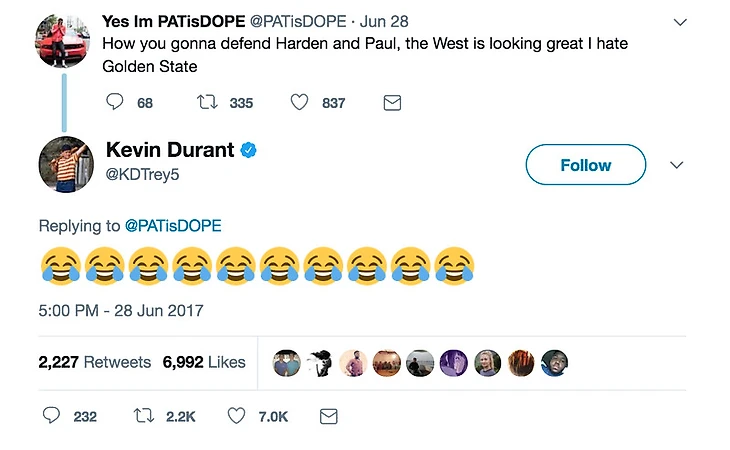Open the @KDTrey5 handle
730x450 pixels.
pyautogui.click(x=142, y=175)
